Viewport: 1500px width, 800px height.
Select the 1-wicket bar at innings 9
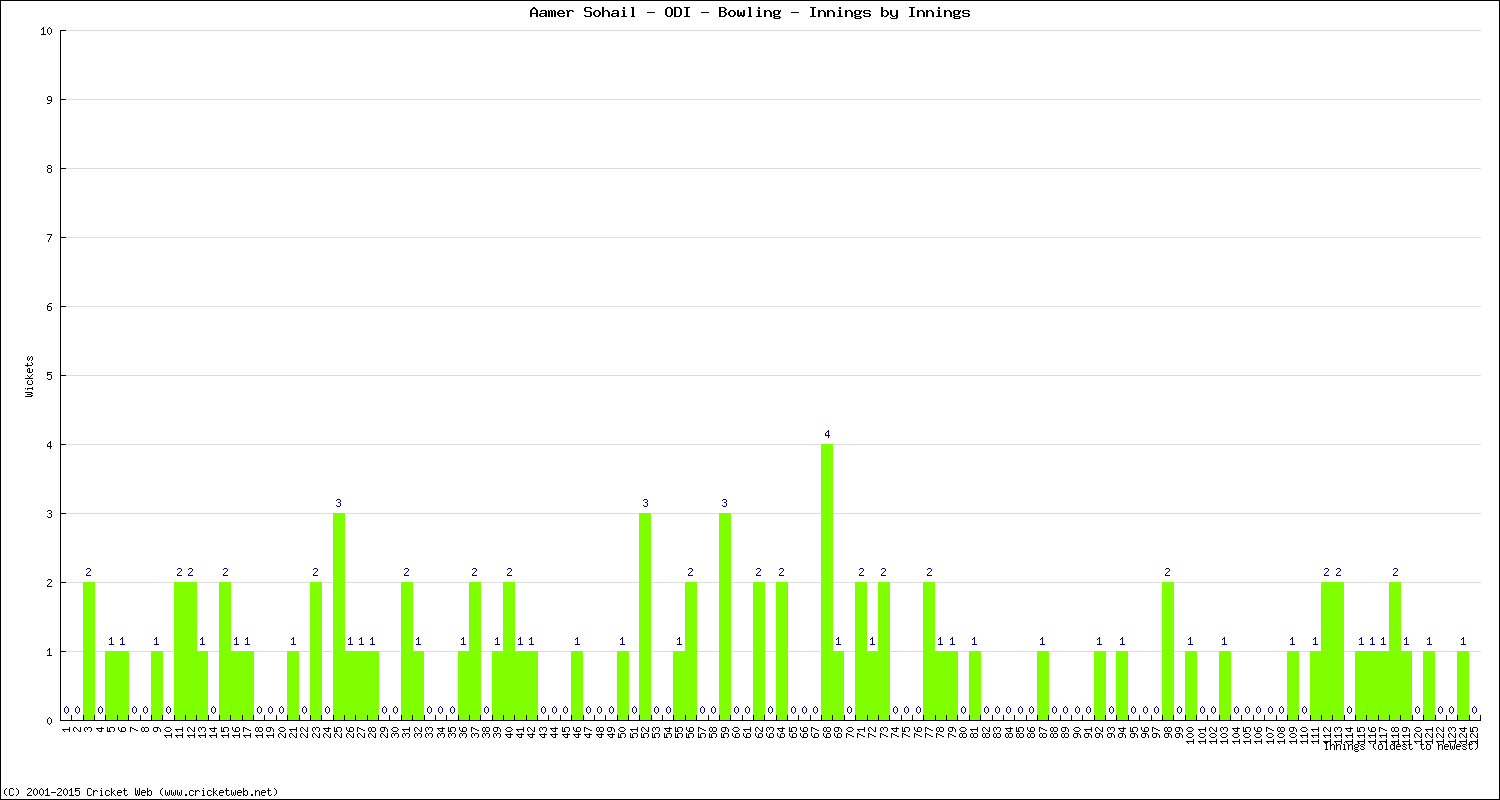click(157, 685)
